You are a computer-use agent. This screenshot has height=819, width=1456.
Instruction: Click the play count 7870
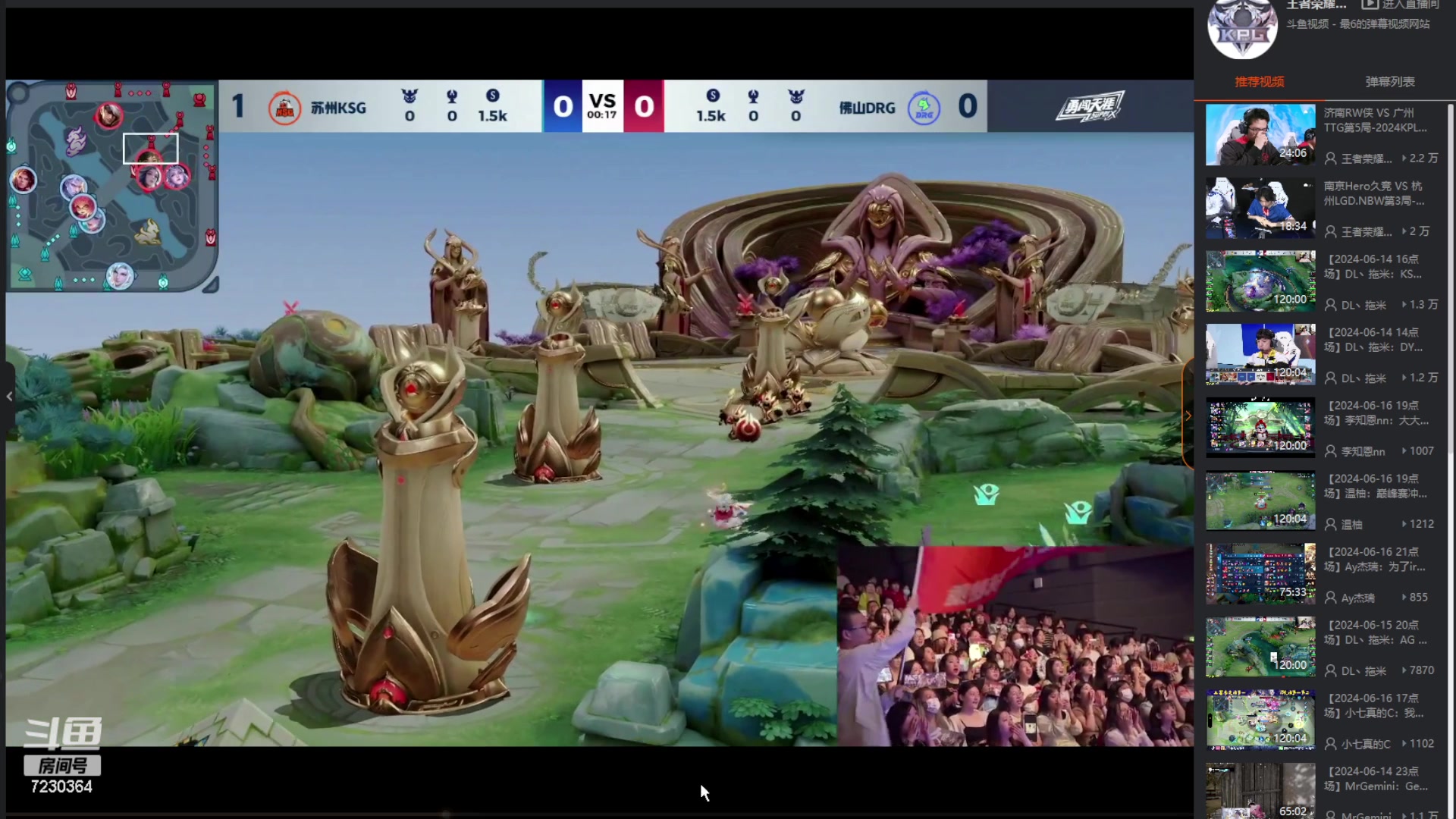[x=1418, y=670]
